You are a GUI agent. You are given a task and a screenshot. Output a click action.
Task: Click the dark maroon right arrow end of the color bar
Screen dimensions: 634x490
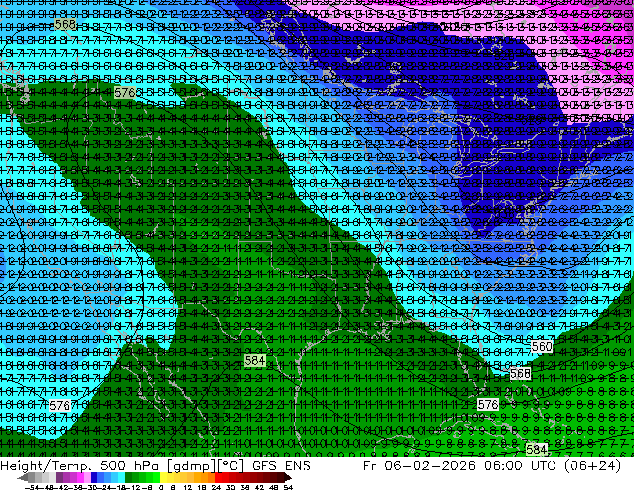[x=288, y=477]
